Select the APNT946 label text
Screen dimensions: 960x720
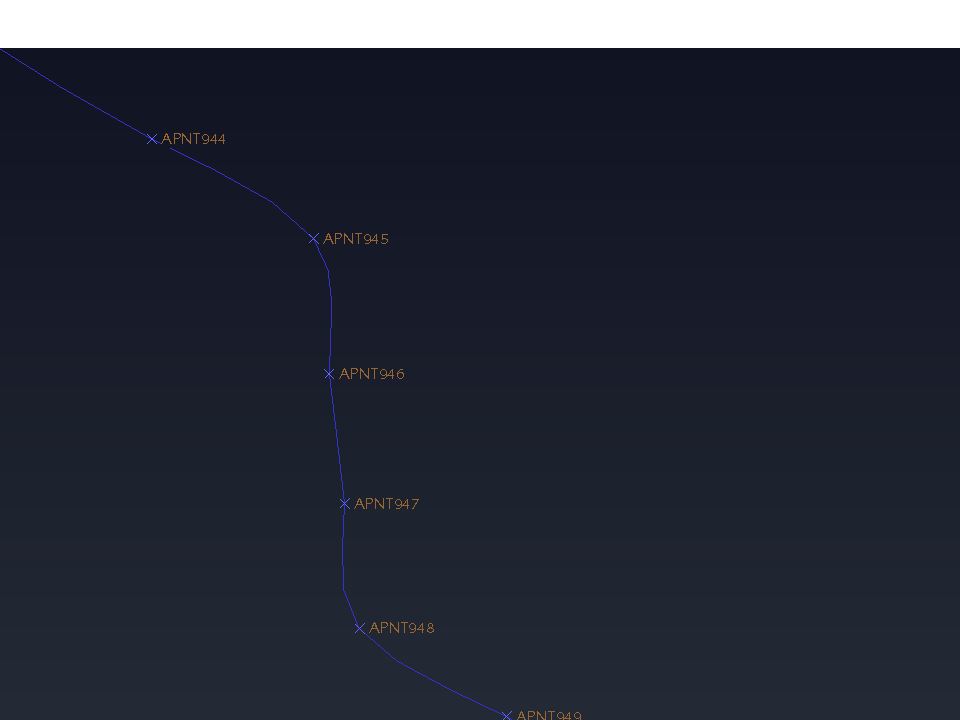pyautogui.click(x=372, y=373)
